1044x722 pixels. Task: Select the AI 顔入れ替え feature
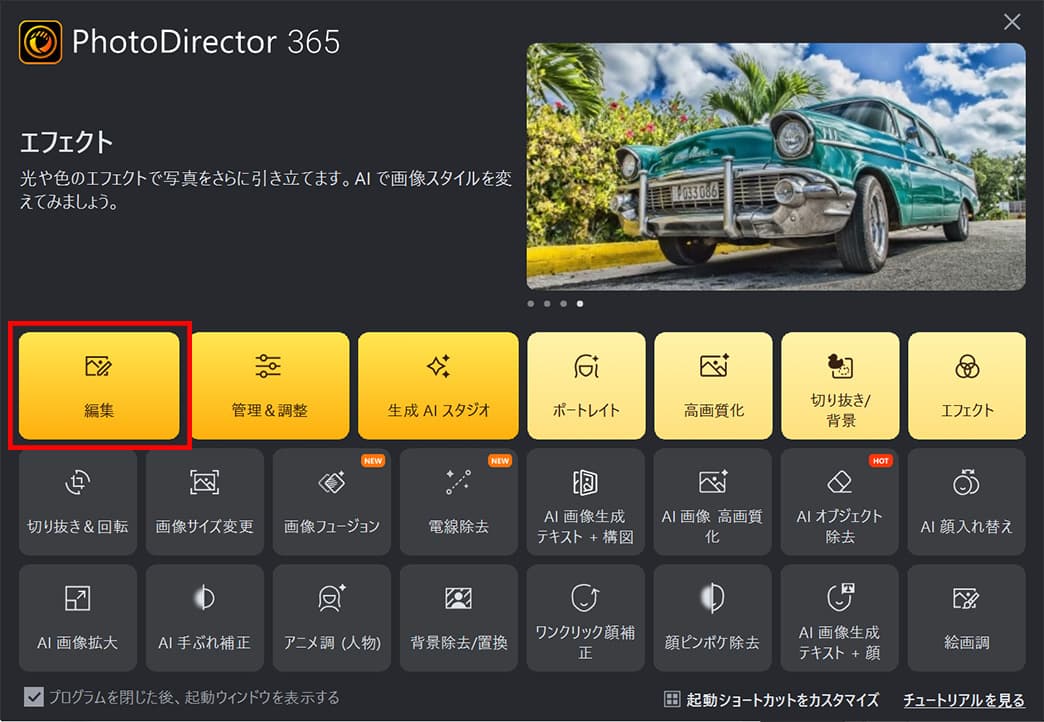tap(967, 501)
